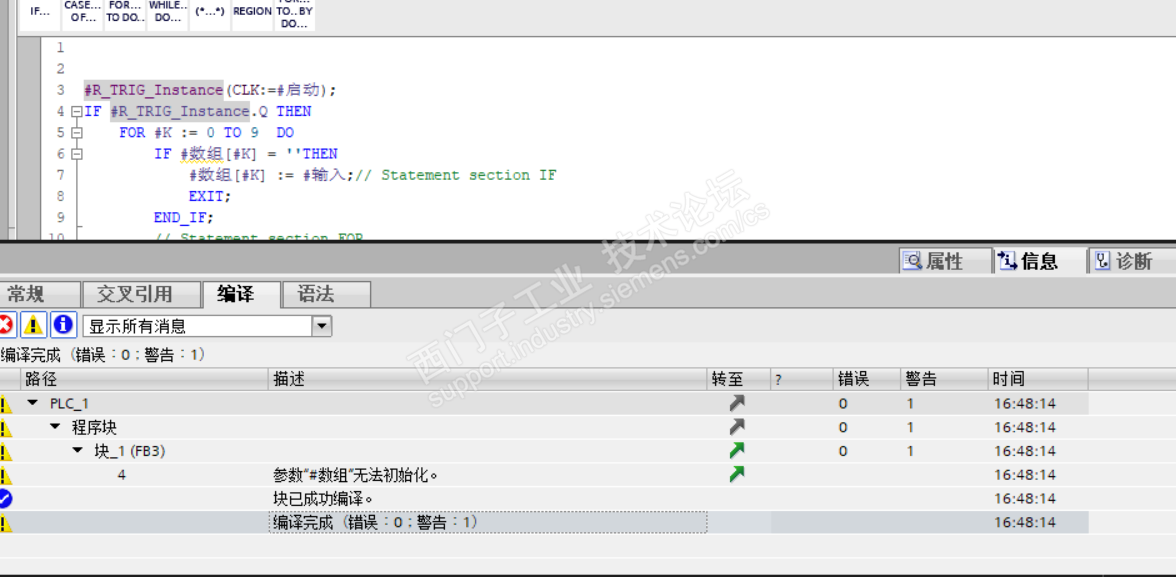
Task: Insert a FOR TO DO loop template
Action: [125, 13]
